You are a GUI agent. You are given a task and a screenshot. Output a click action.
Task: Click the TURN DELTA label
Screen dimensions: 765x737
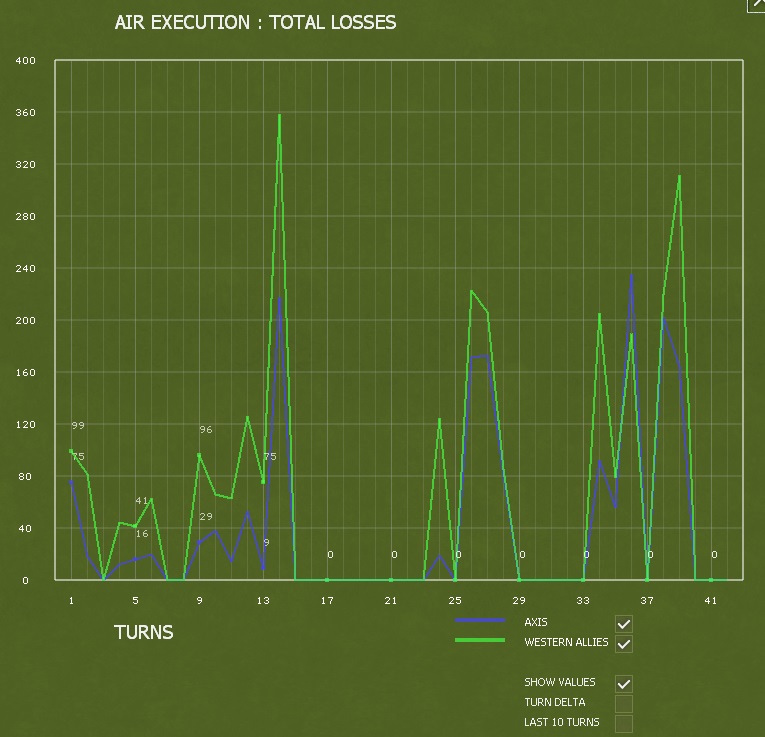point(555,702)
